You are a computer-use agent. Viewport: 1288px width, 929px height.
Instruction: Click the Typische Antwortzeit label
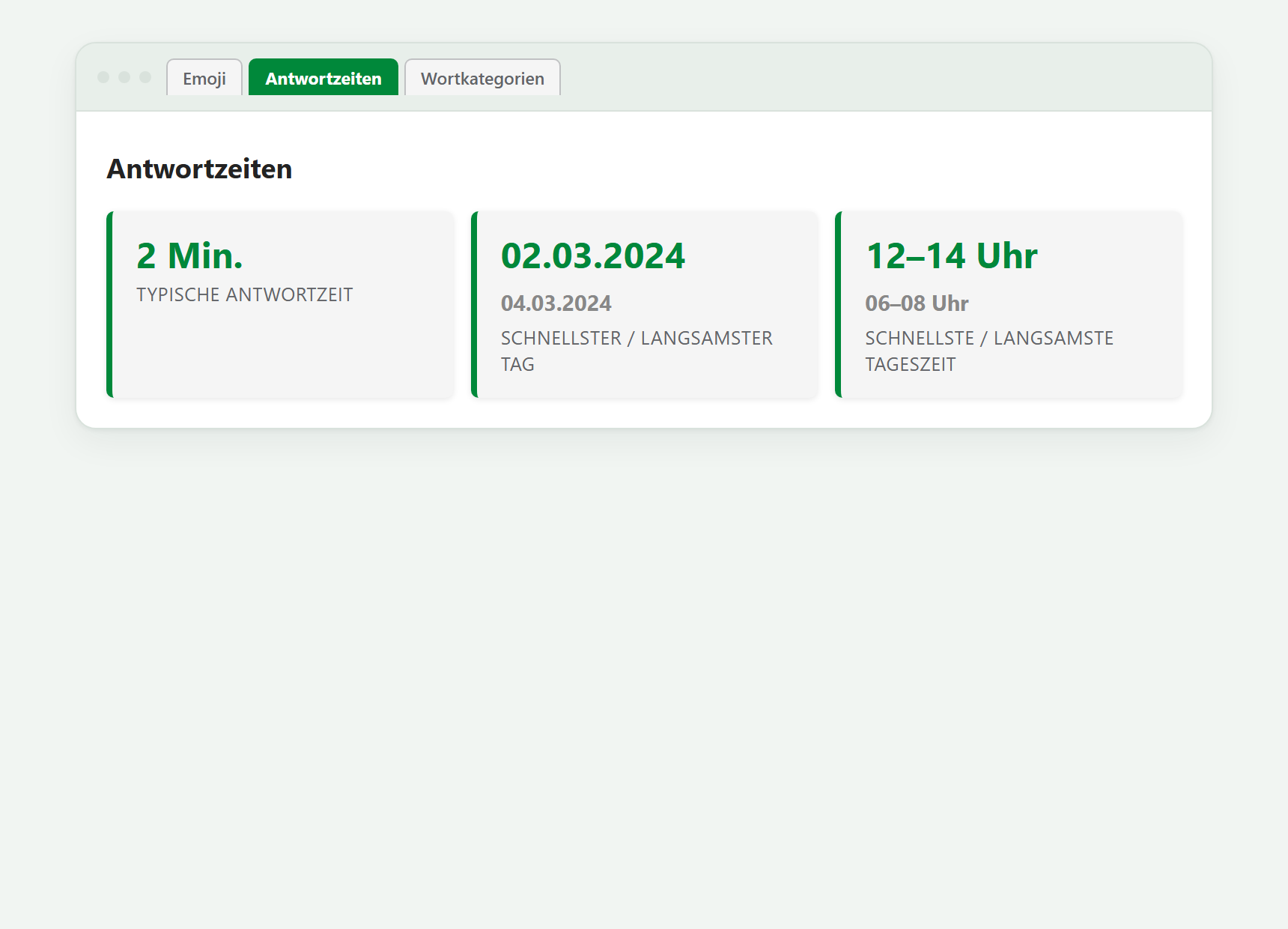coord(245,295)
